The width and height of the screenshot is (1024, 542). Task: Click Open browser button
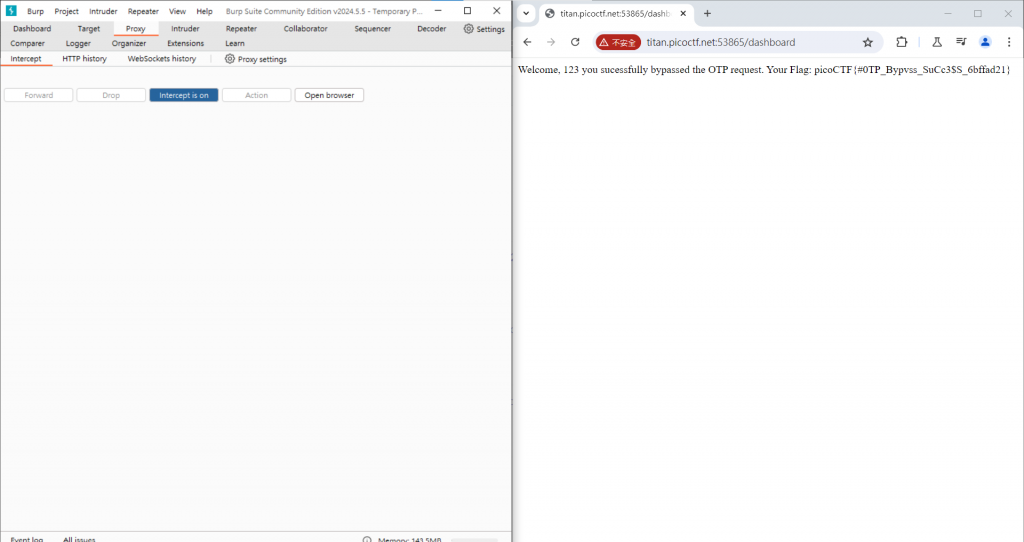tap(329, 95)
